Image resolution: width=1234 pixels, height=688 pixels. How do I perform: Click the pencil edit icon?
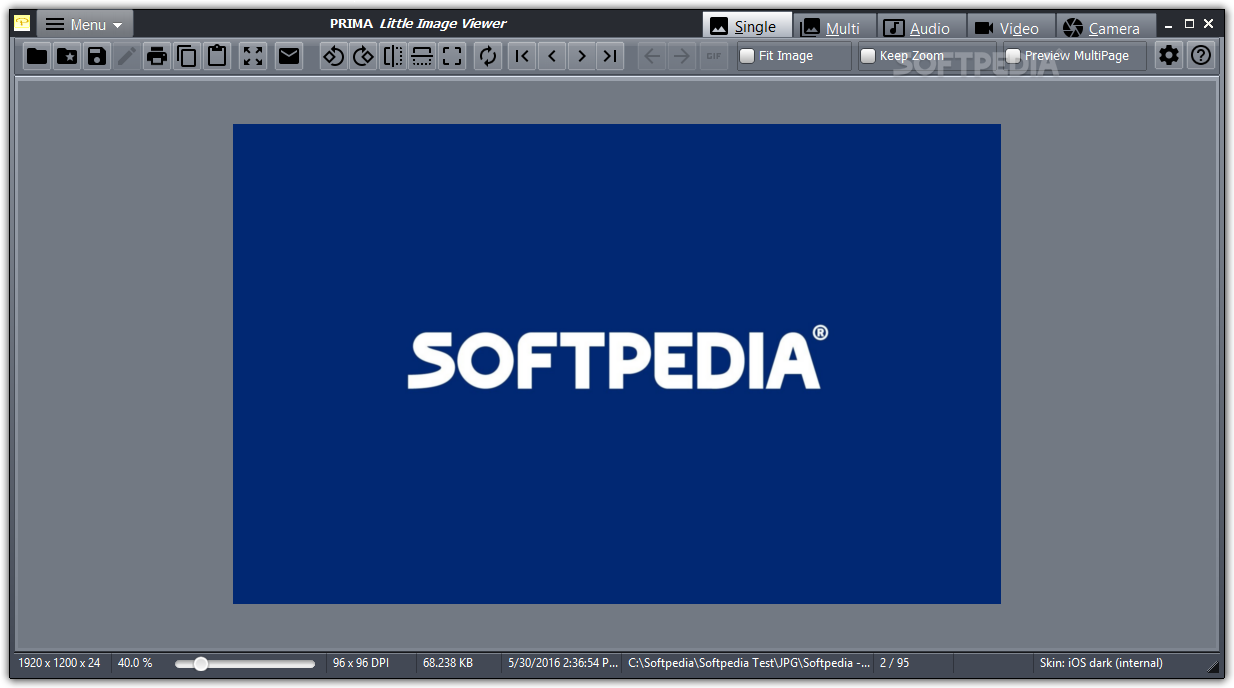coord(127,56)
